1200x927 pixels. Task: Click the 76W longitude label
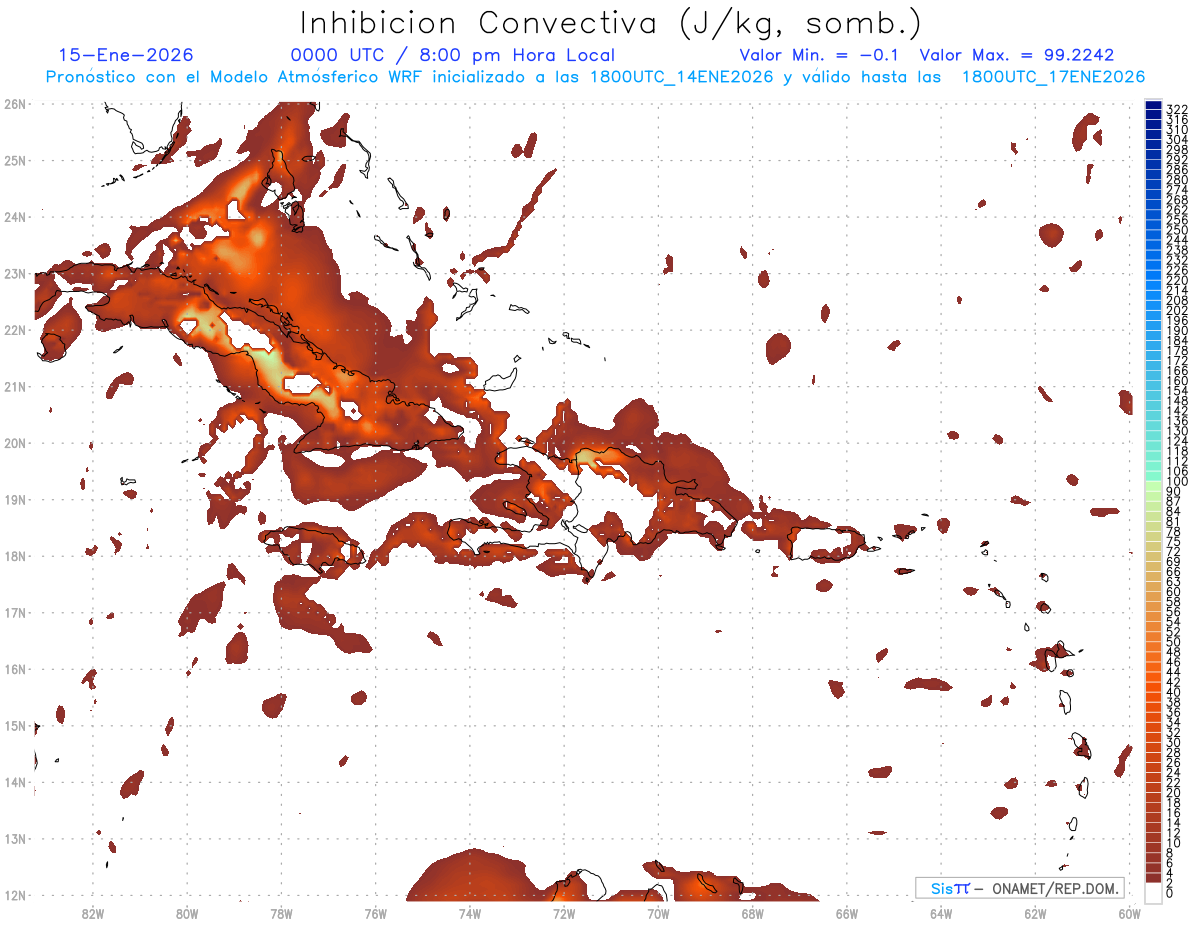[376, 913]
